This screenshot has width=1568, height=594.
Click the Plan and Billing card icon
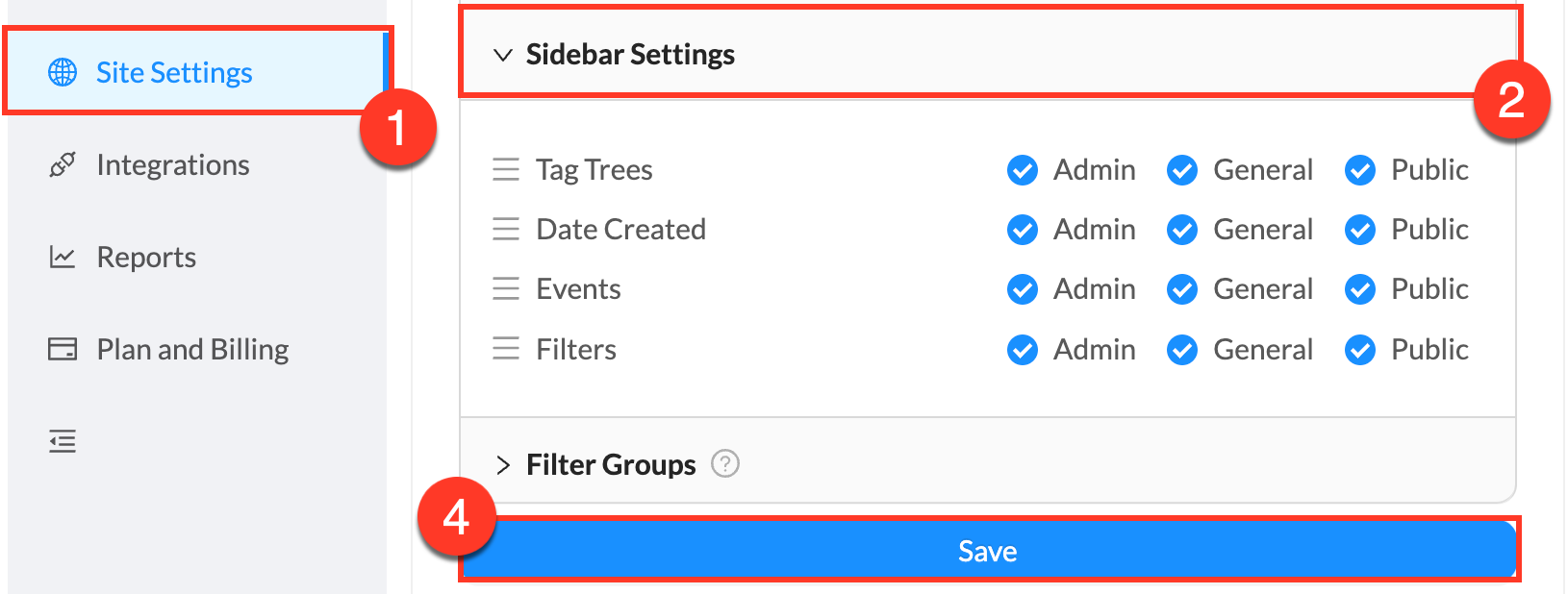click(62, 349)
